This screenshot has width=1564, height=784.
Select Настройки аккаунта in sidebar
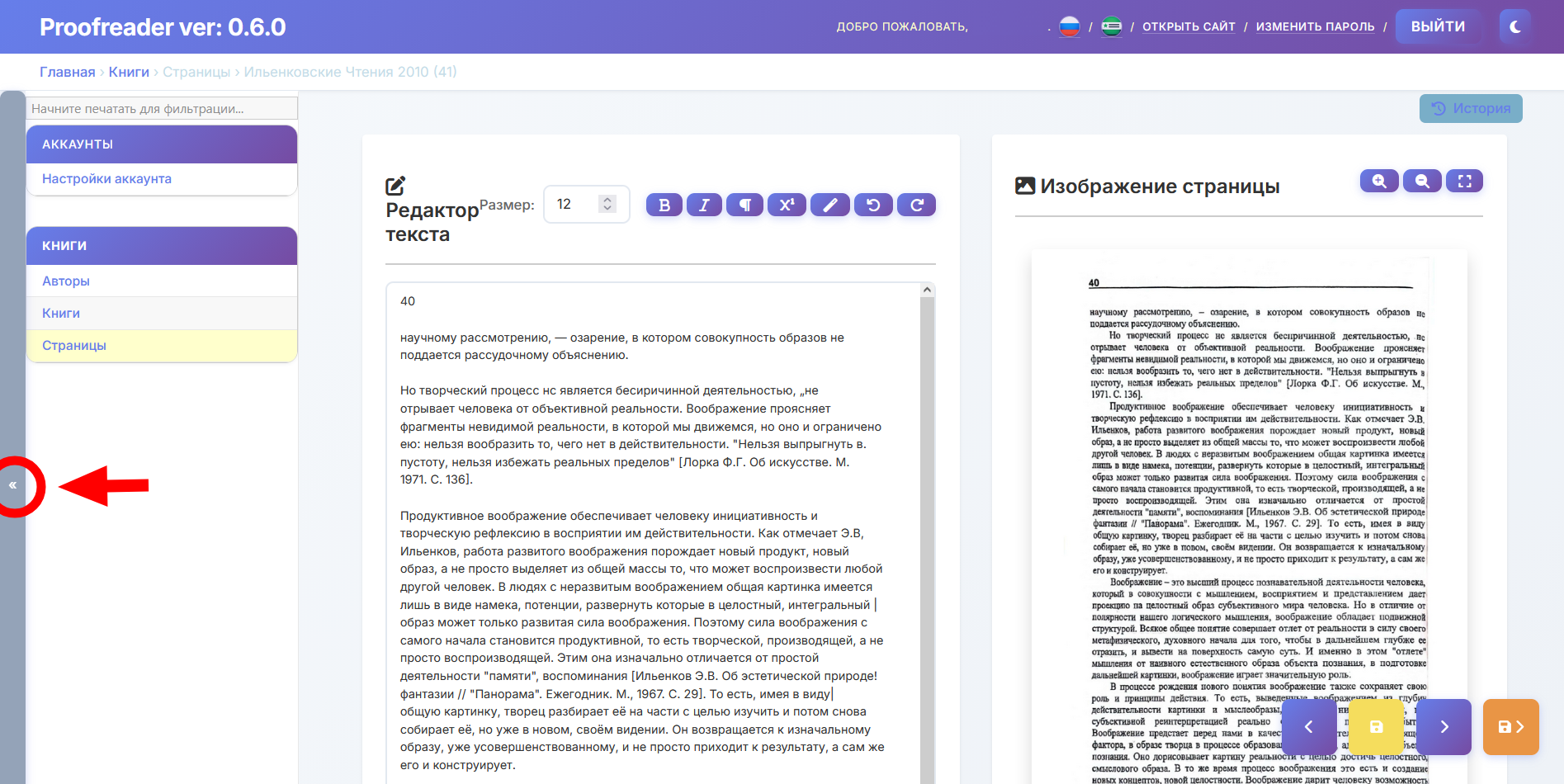click(106, 179)
